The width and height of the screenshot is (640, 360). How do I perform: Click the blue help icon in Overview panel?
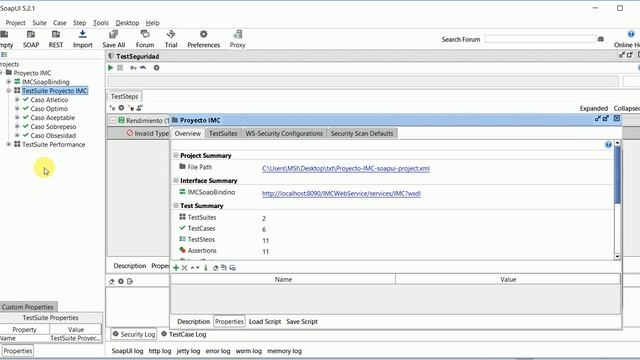[x=608, y=144]
